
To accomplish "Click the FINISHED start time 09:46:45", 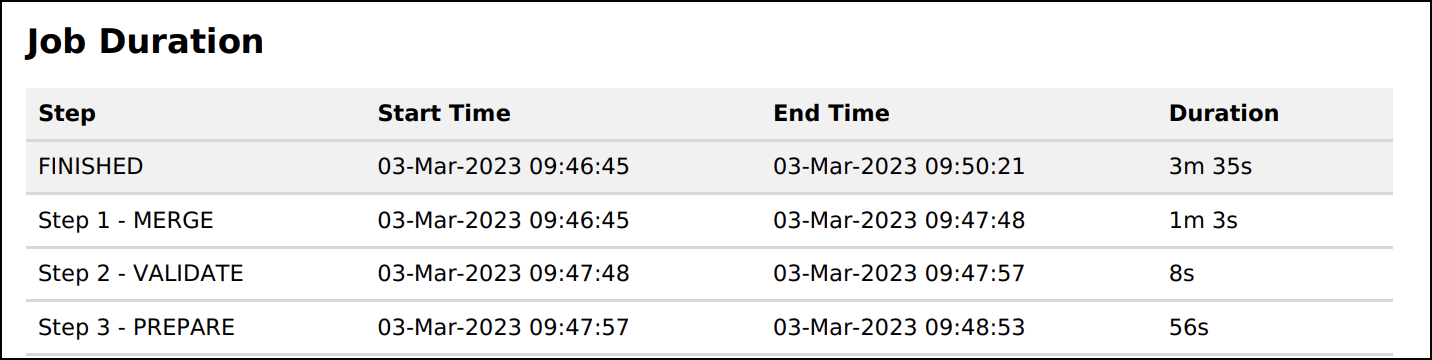I will click(503, 167).
